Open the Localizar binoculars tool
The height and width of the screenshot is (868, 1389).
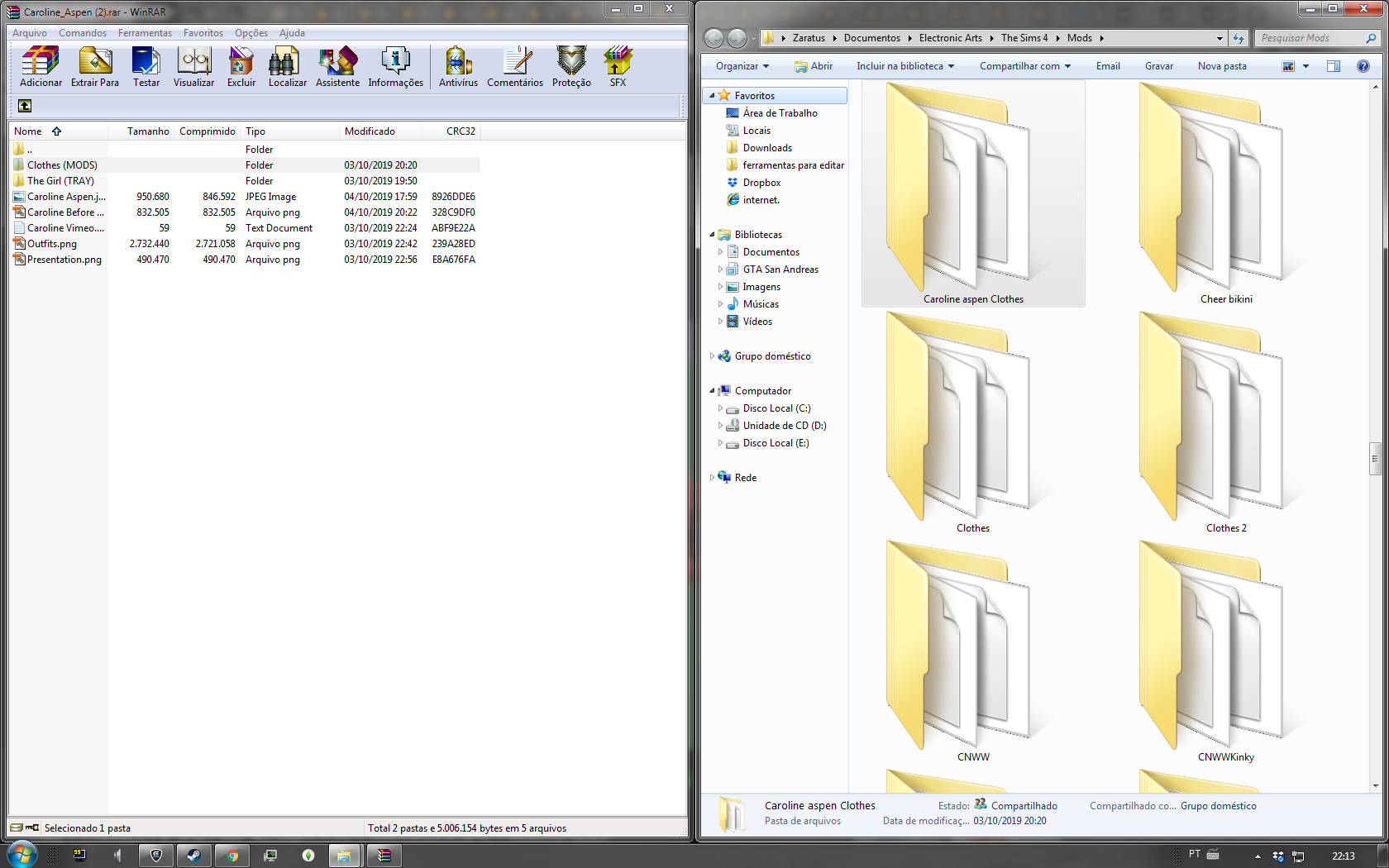[287, 67]
